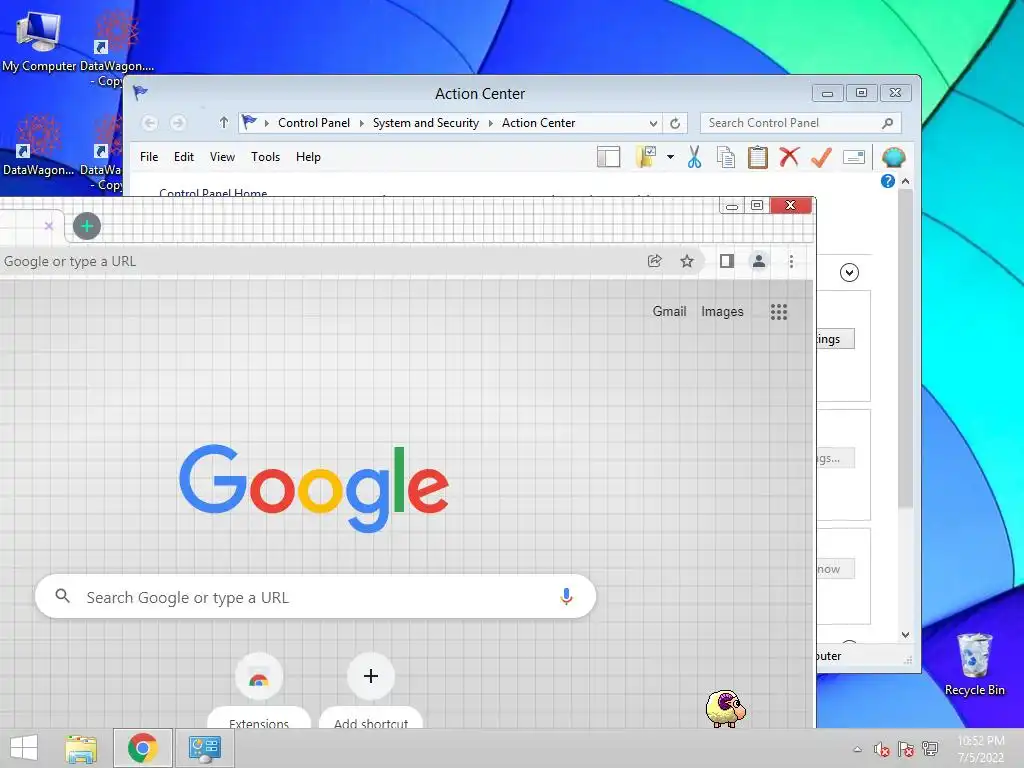Close the current Chrome tab
This screenshot has width=1024, height=768.
click(48, 226)
